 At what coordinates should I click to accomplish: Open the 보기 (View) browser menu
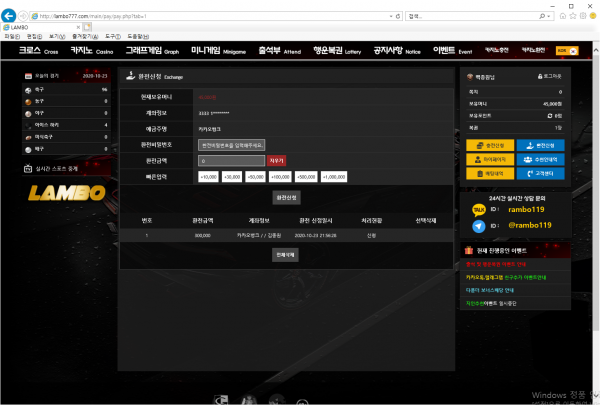pyautogui.click(x=57, y=36)
